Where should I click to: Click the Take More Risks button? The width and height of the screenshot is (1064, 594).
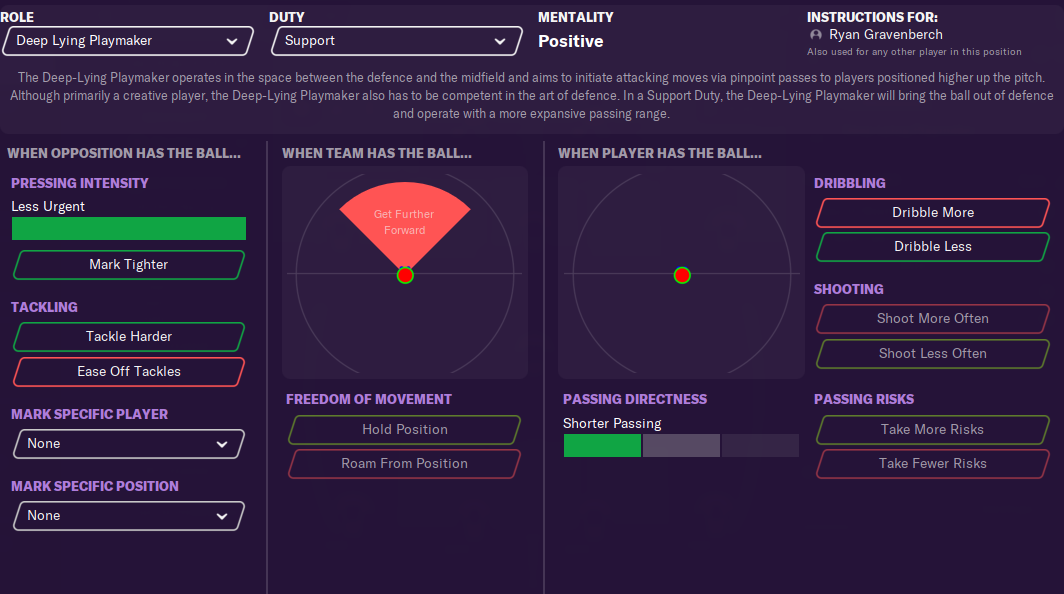pos(933,430)
